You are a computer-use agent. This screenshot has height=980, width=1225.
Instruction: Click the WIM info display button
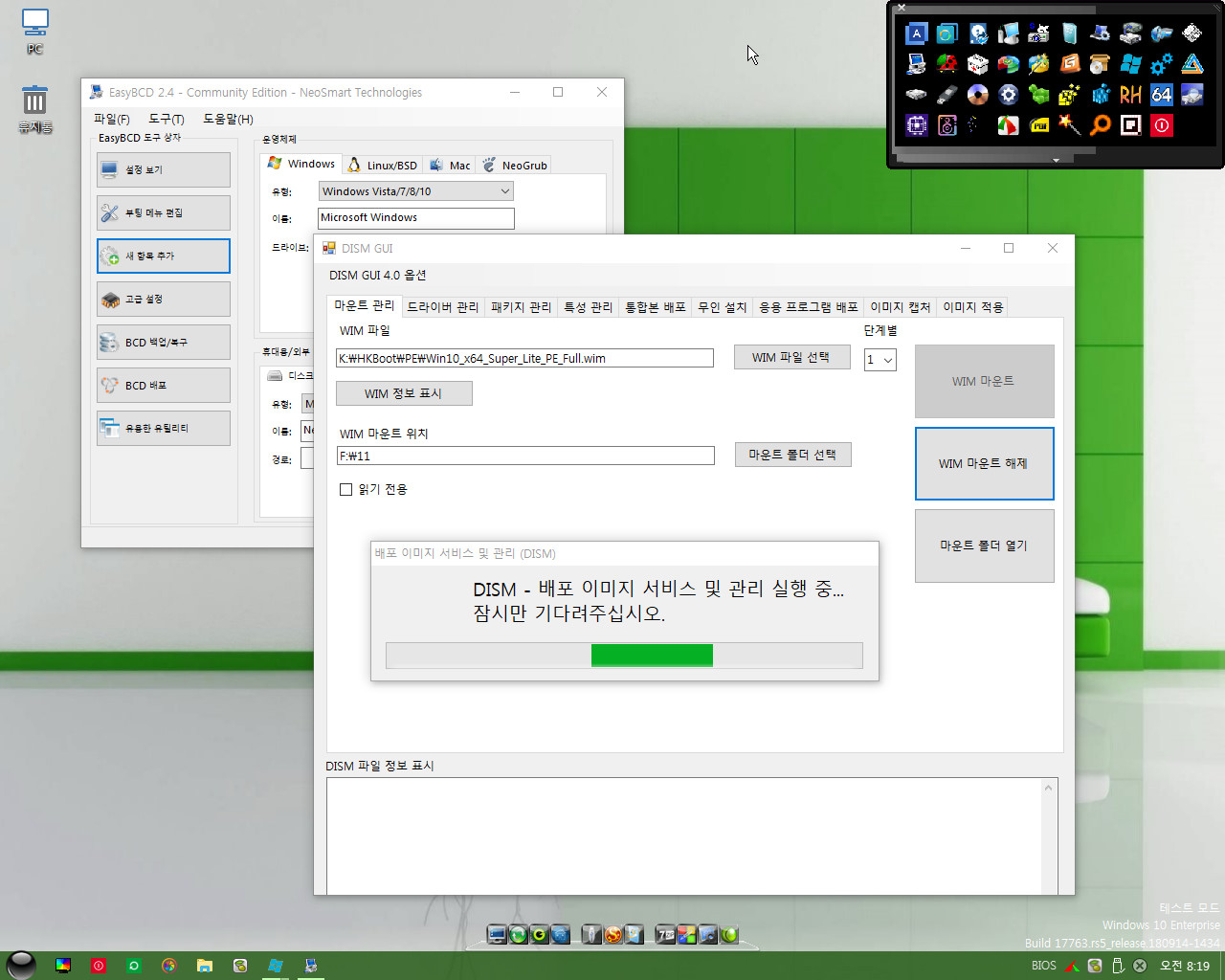coord(404,393)
